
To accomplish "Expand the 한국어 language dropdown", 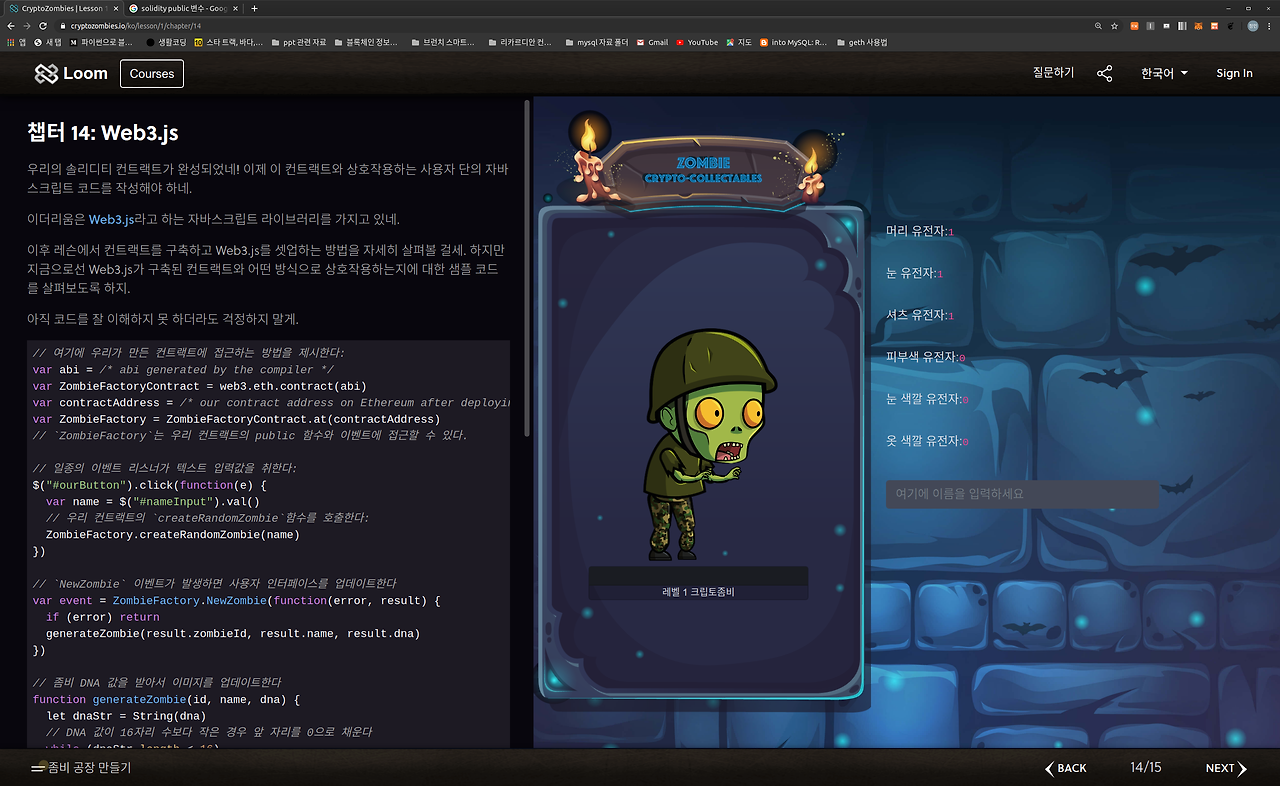I will pyautogui.click(x=1164, y=73).
